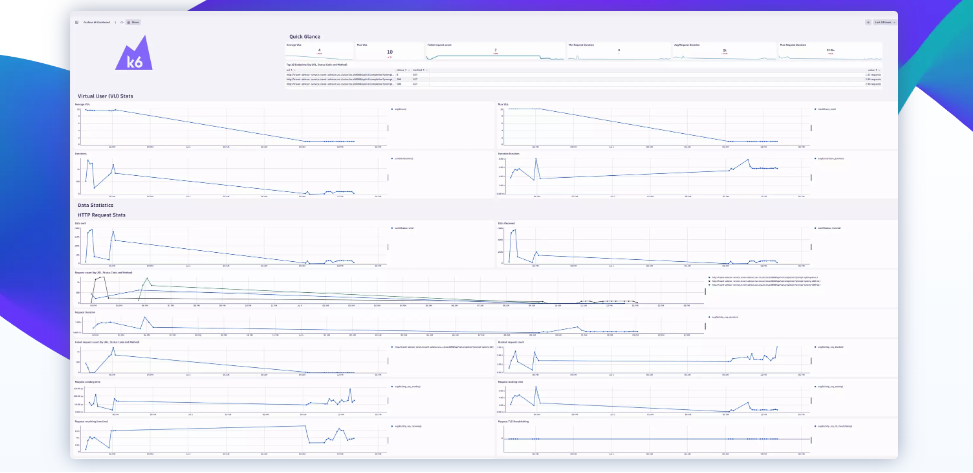This screenshot has width=973, height=473.
Task: Click the small button beside the time range
Action: click(868, 22)
